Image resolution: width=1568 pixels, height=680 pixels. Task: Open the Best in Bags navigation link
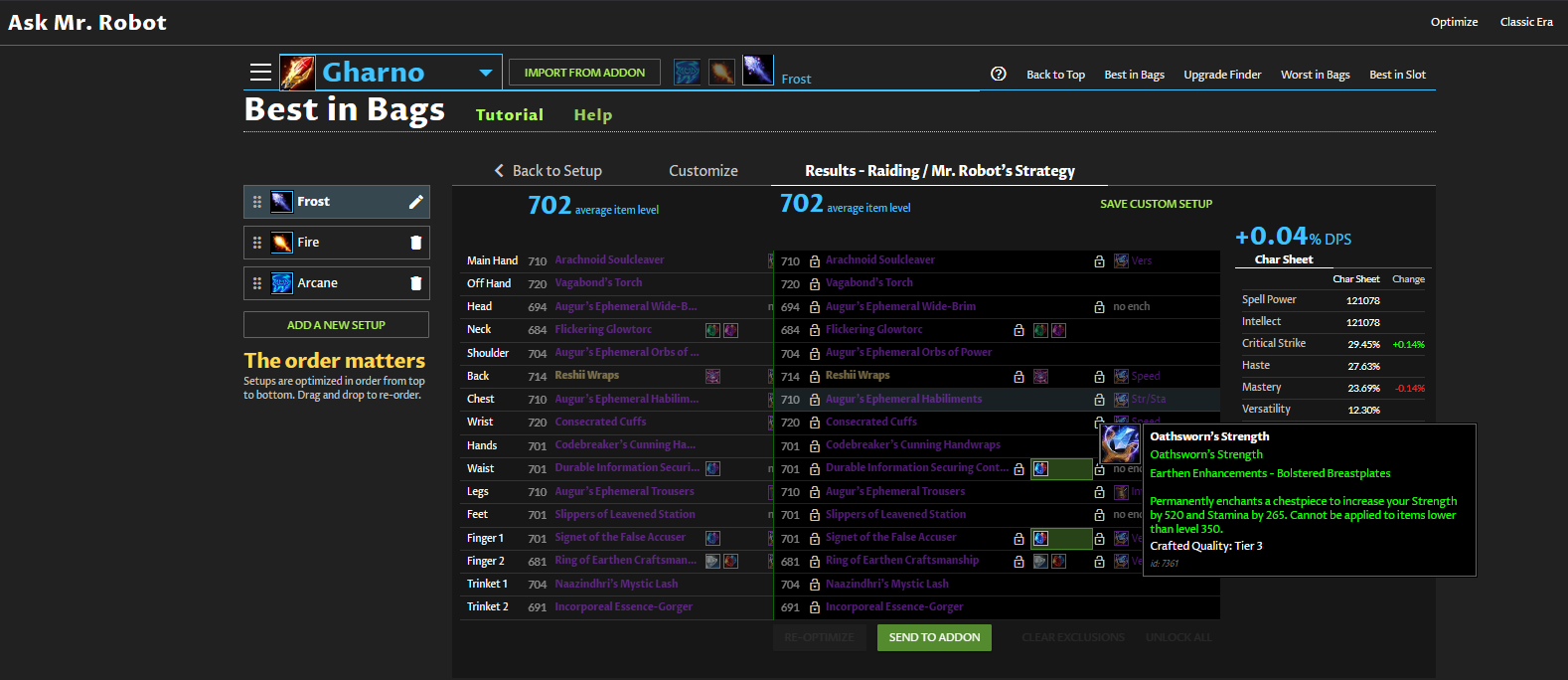pos(1135,75)
